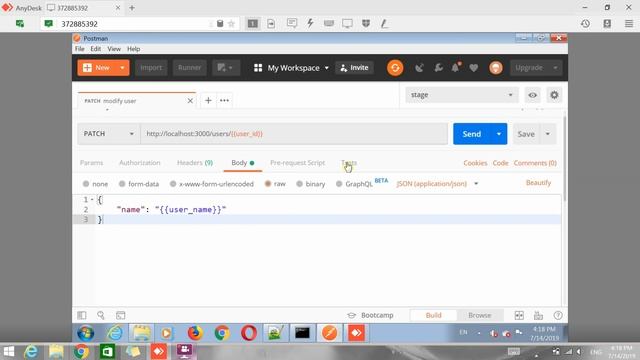Viewport: 640px width, 360px height.
Task: Open PATCH method dropdown
Action: 109,134
